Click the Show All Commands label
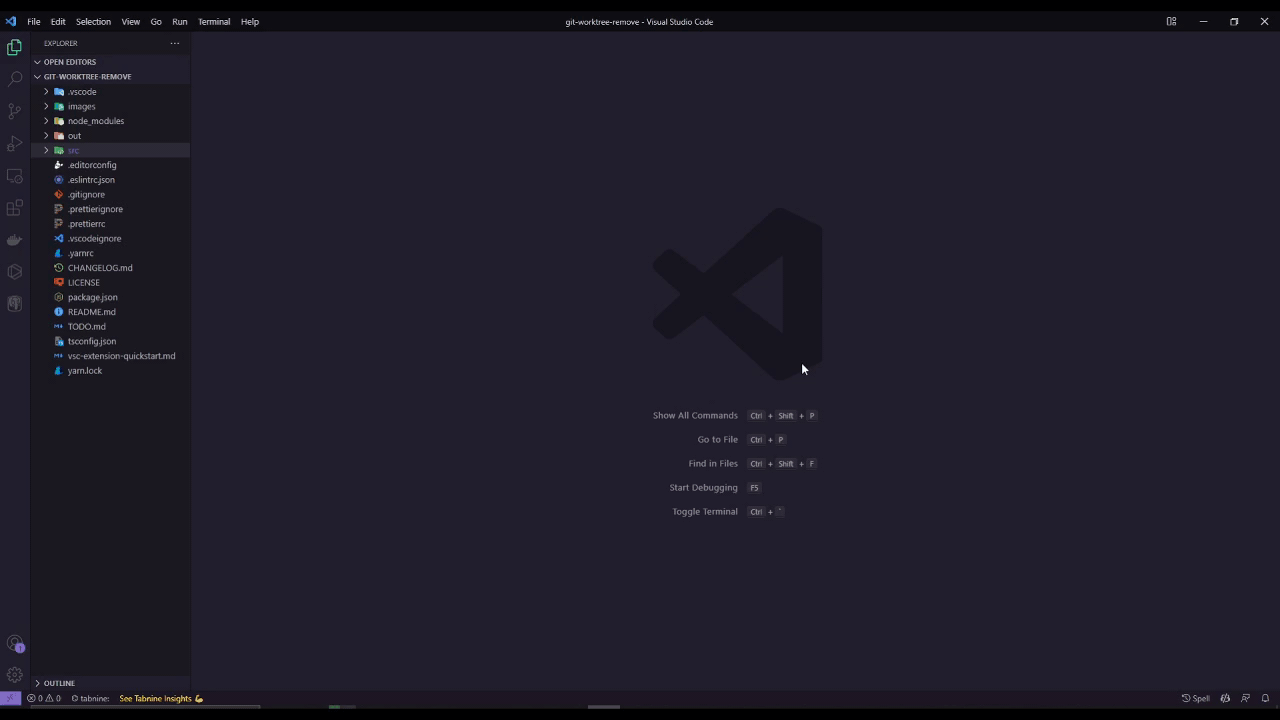 coord(695,415)
